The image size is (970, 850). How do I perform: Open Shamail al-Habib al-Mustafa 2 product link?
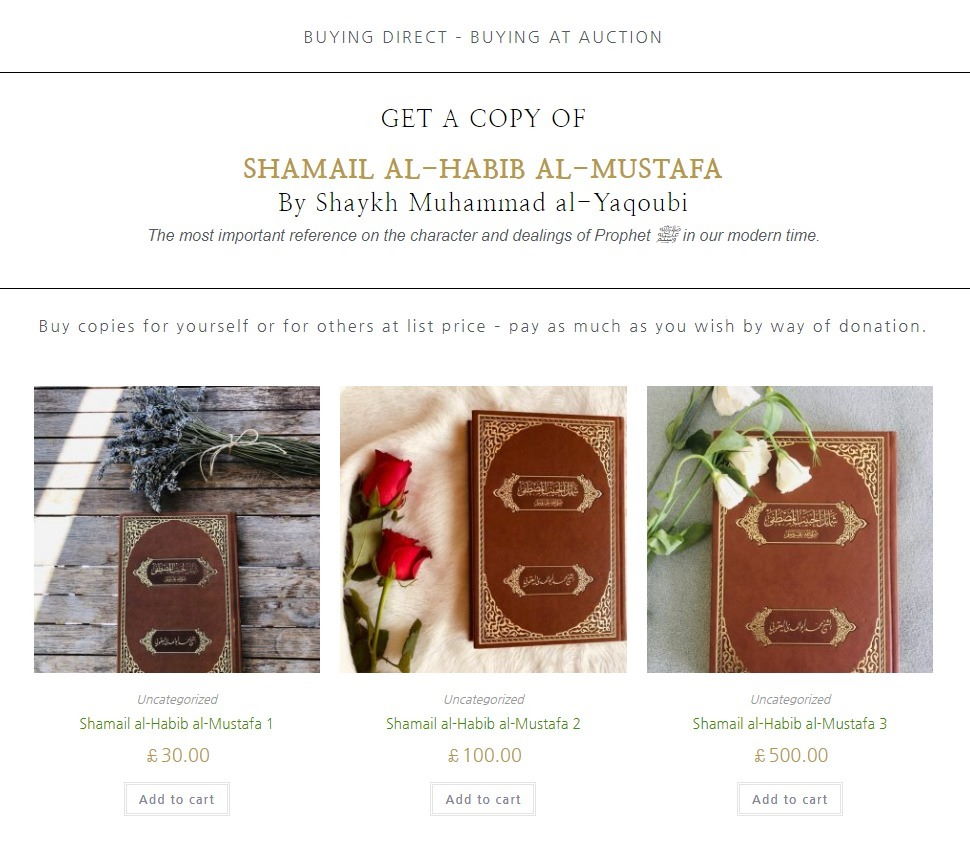pyautogui.click(x=483, y=723)
